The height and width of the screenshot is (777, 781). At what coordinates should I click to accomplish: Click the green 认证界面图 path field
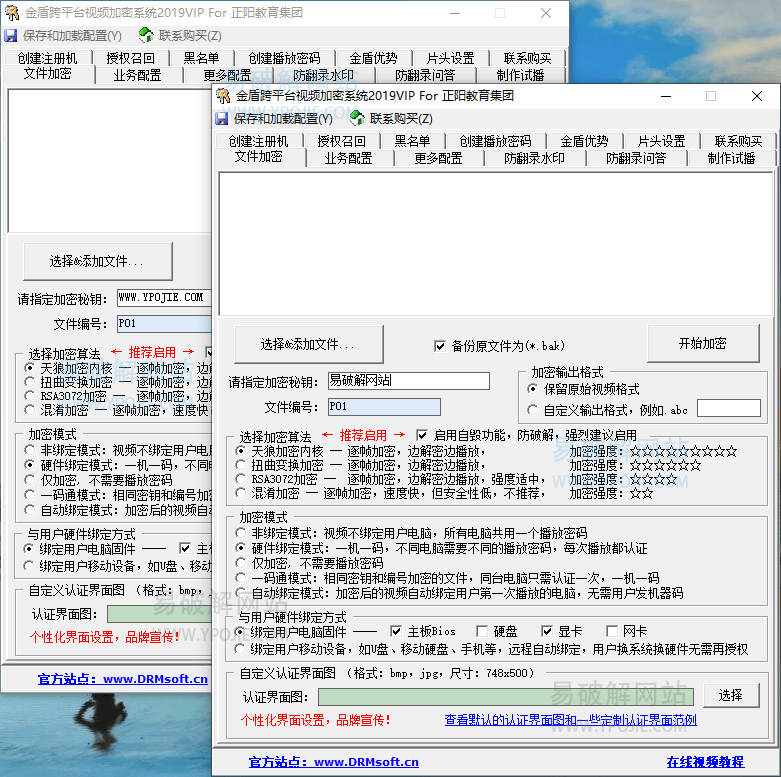(x=506, y=697)
